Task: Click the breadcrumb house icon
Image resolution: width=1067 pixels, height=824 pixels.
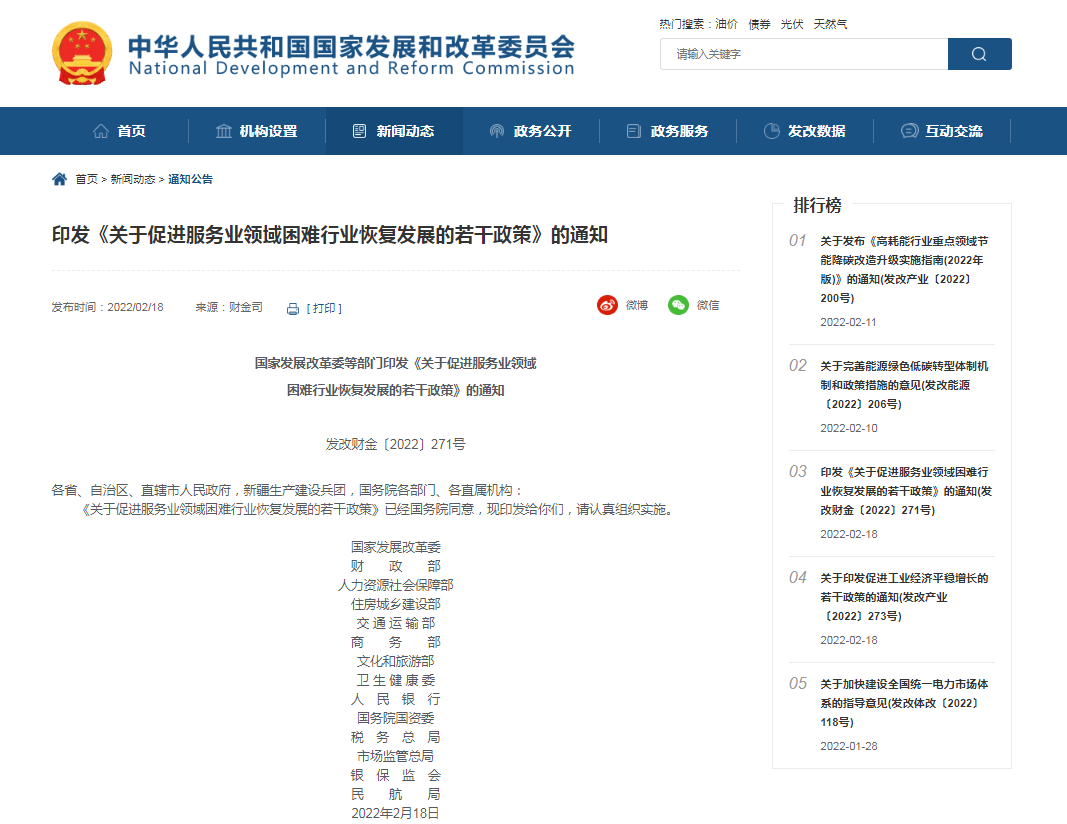Action: (x=60, y=179)
